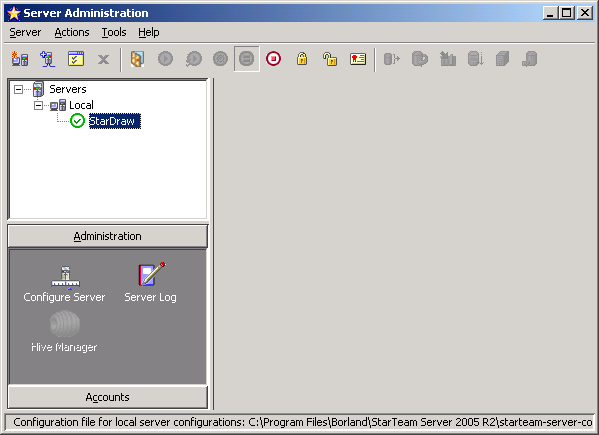The width and height of the screenshot is (599, 435).
Task: Click the orange door login icon
Action: (x=138, y=59)
